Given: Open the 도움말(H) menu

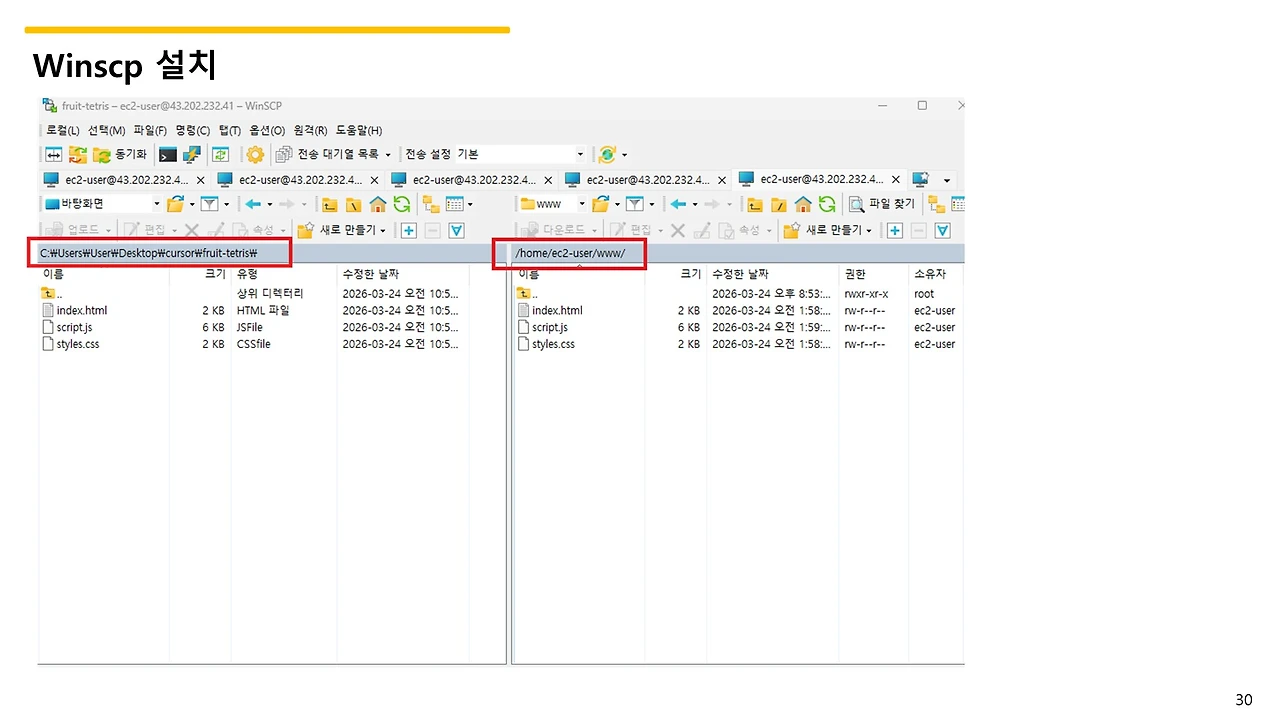Looking at the screenshot, I should tap(359, 131).
